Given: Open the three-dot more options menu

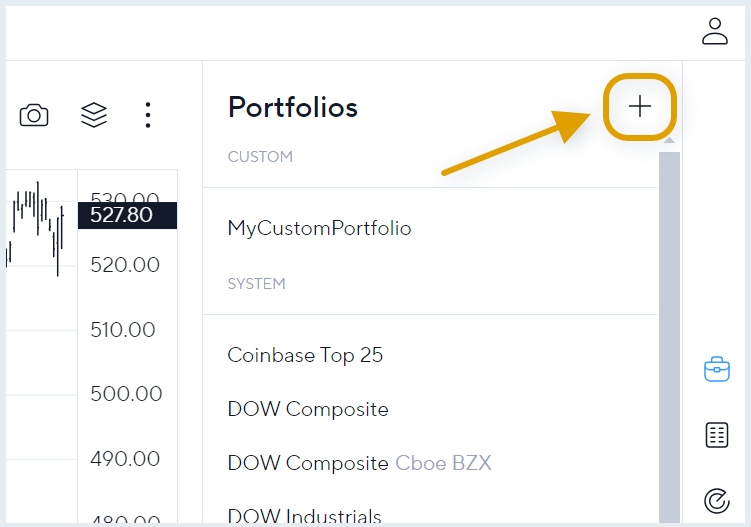Looking at the screenshot, I should [148, 115].
